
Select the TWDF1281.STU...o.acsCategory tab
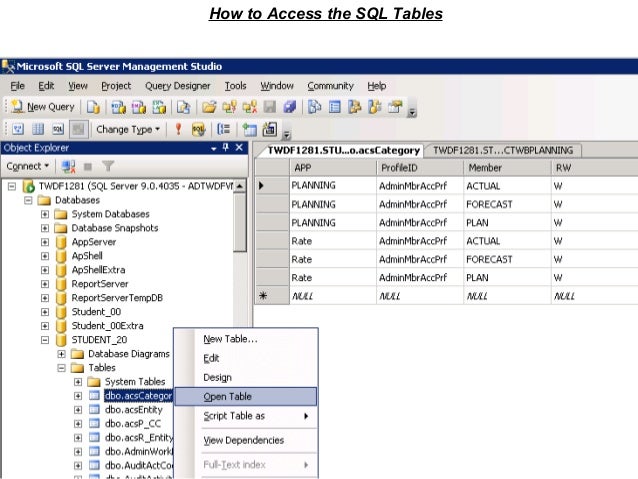pyautogui.click(x=343, y=150)
